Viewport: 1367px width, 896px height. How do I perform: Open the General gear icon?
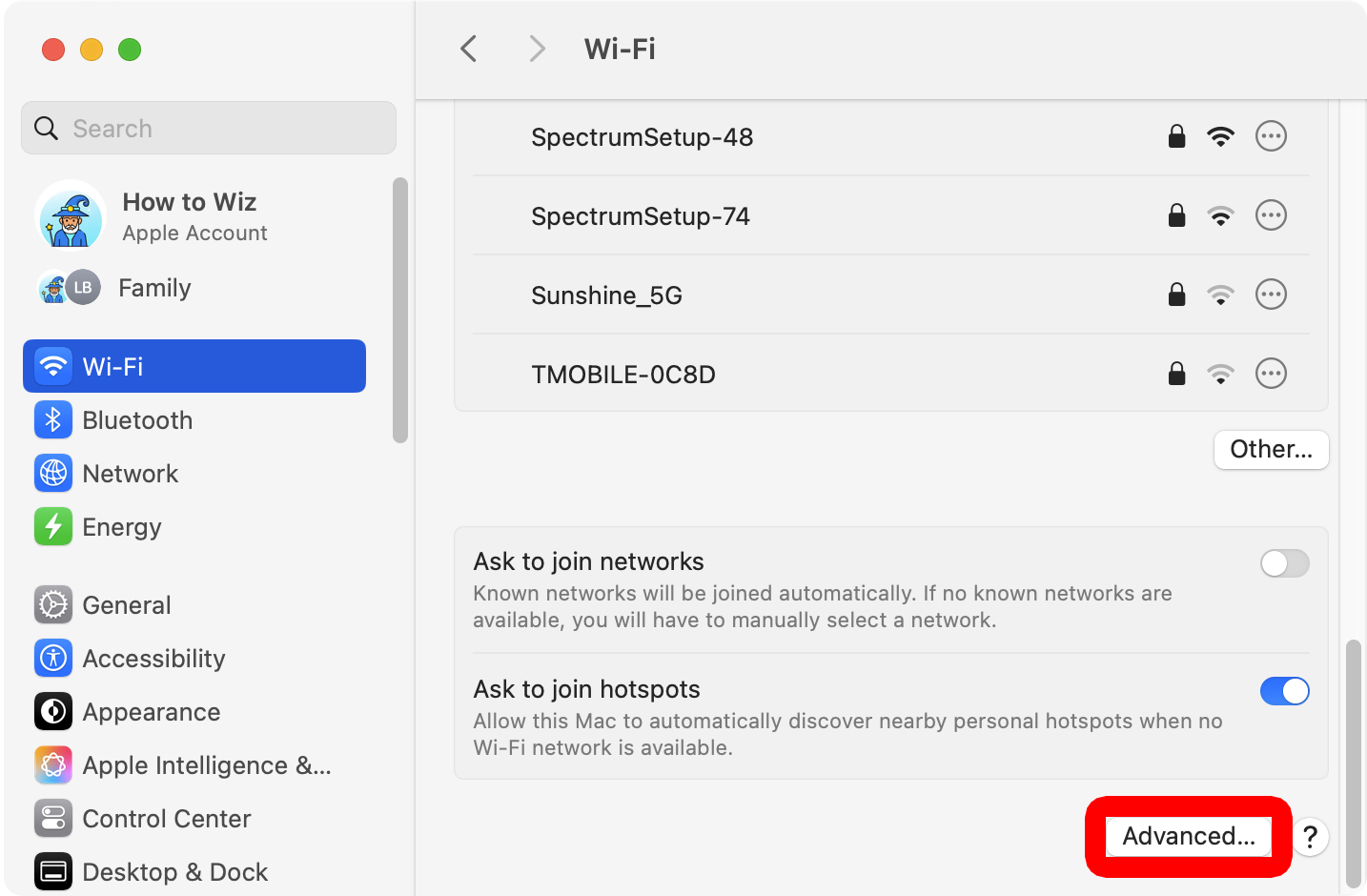(x=53, y=605)
